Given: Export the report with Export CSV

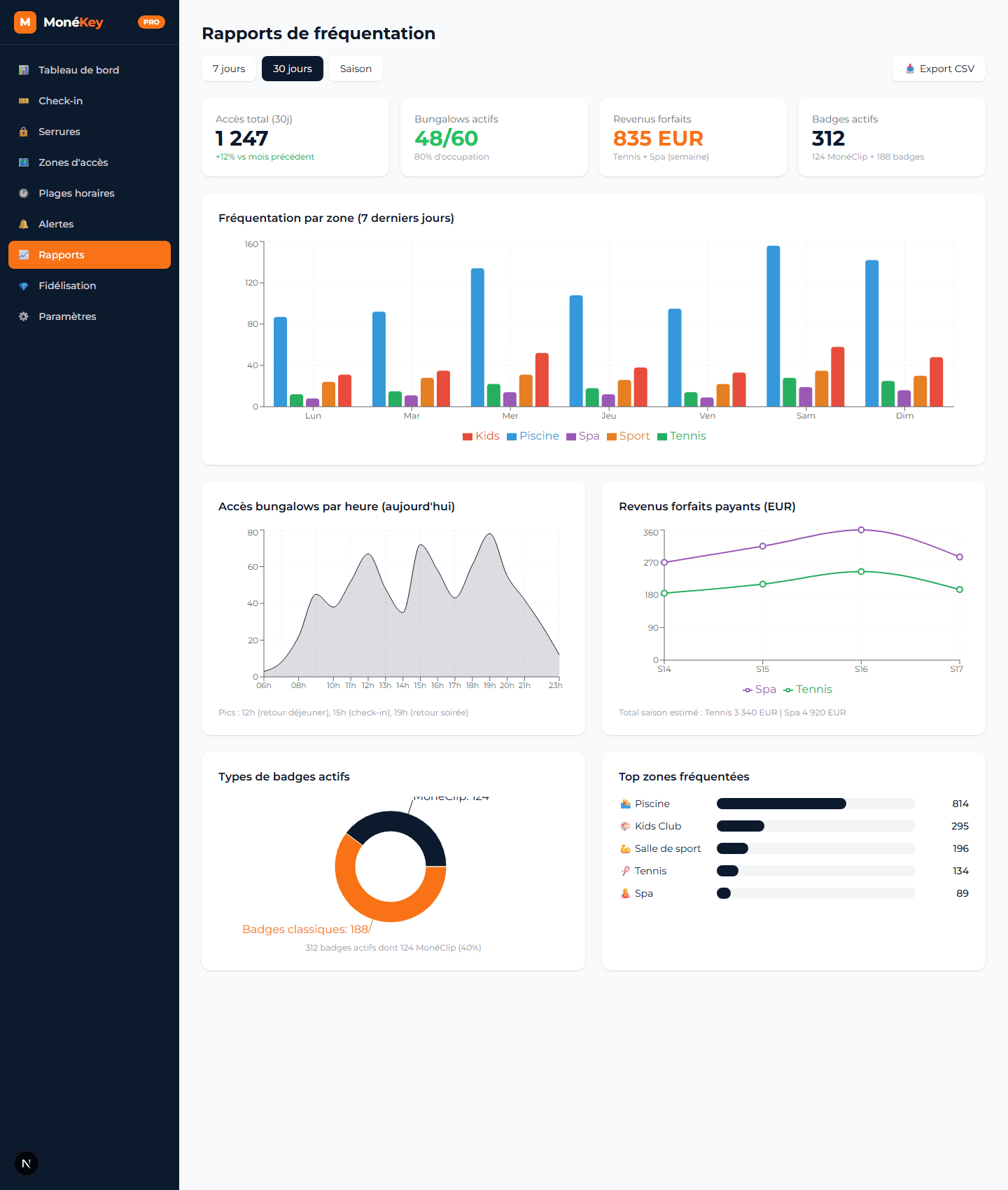Looking at the screenshot, I should [939, 69].
